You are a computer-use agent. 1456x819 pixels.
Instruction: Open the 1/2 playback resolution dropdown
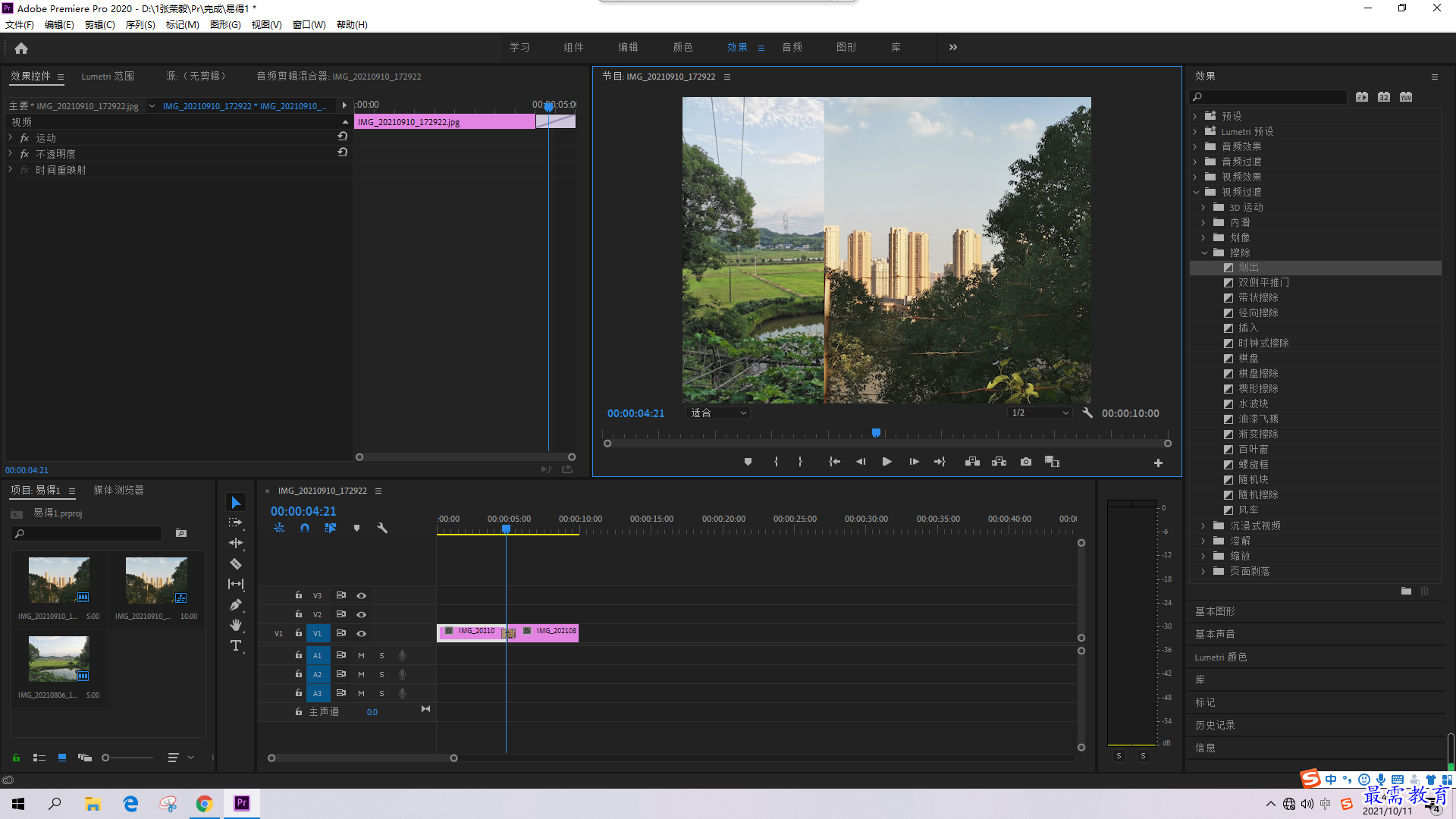pos(1040,413)
